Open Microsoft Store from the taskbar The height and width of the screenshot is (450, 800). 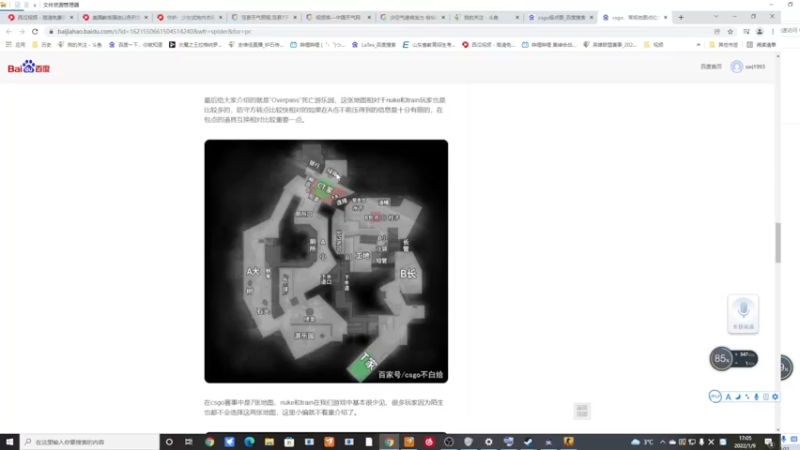[289, 442]
